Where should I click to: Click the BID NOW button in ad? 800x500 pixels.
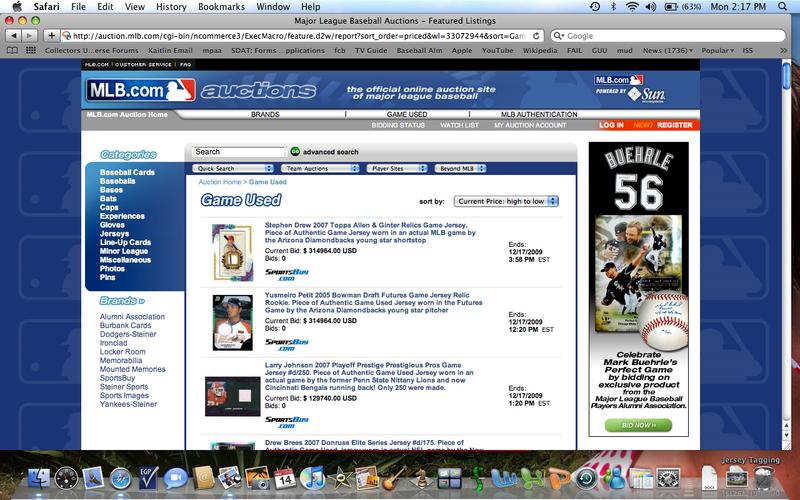tap(638, 425)
